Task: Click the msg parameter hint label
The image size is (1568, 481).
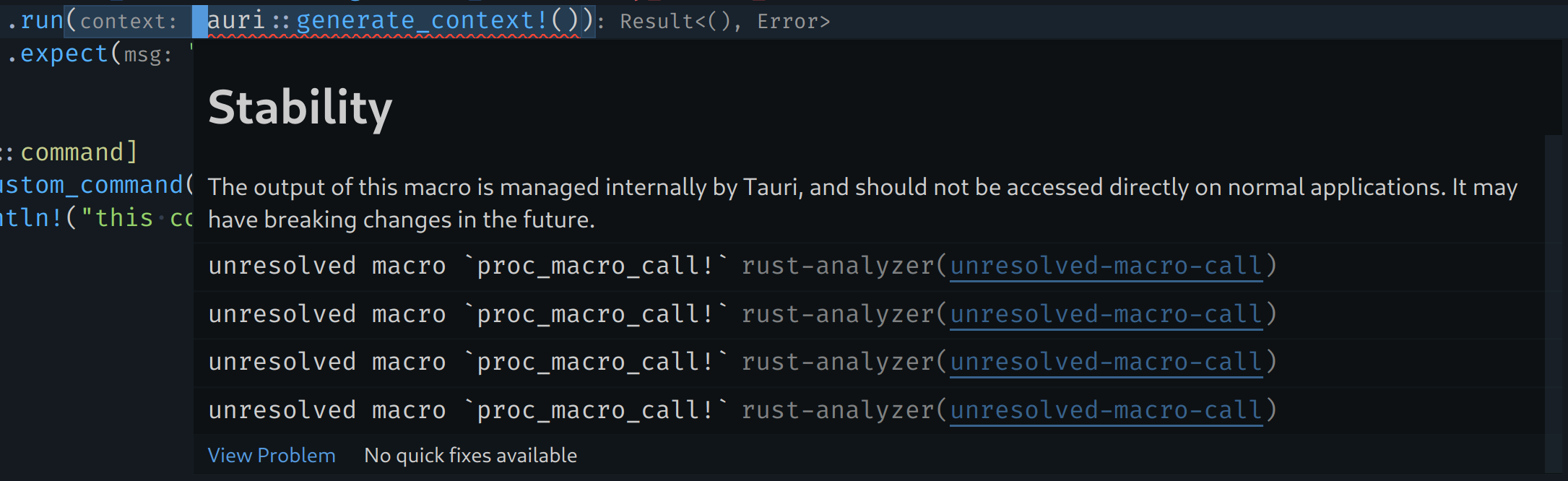Action: (148, 53)
